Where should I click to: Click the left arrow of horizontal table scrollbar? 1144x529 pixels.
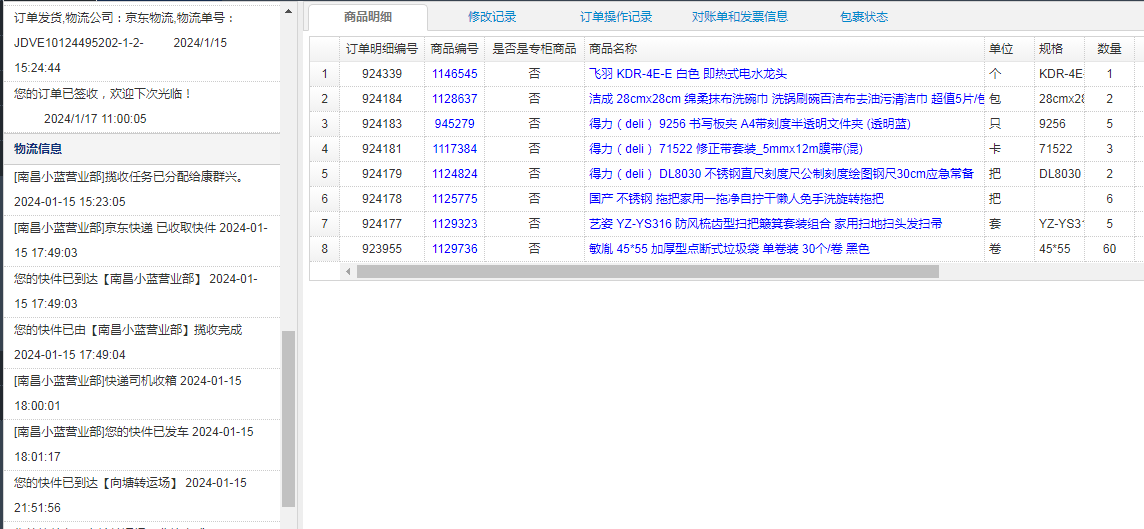(x=348, y=271)
